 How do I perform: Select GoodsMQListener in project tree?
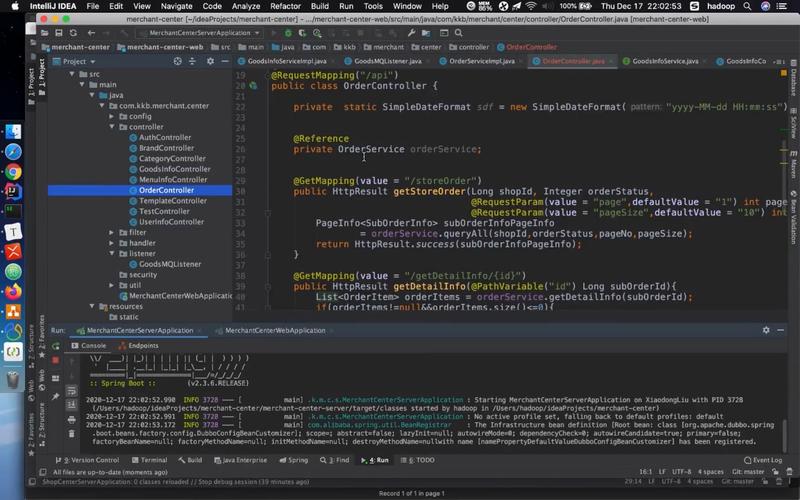point(170,264)
